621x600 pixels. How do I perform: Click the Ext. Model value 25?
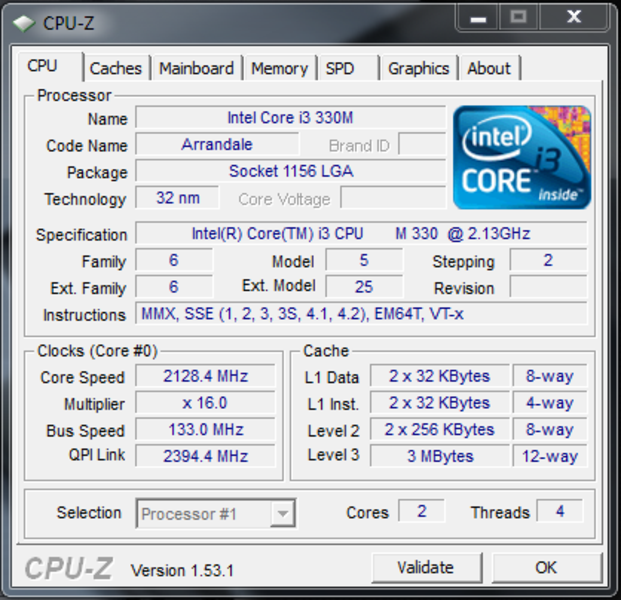pyautogui.click(x=364, y=287)
